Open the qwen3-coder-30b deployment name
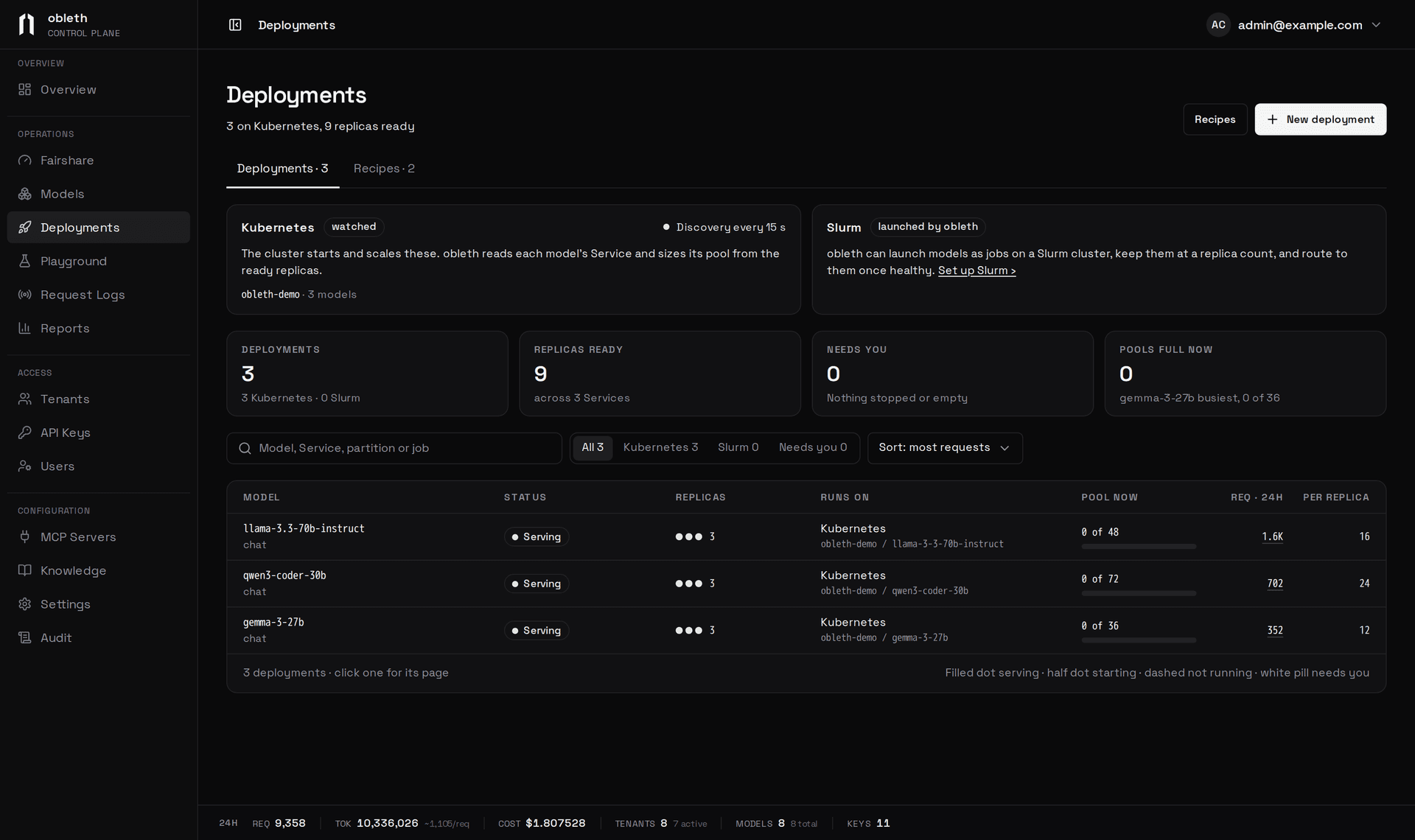Screen dimensions: 1415x840 coord(284,575)
